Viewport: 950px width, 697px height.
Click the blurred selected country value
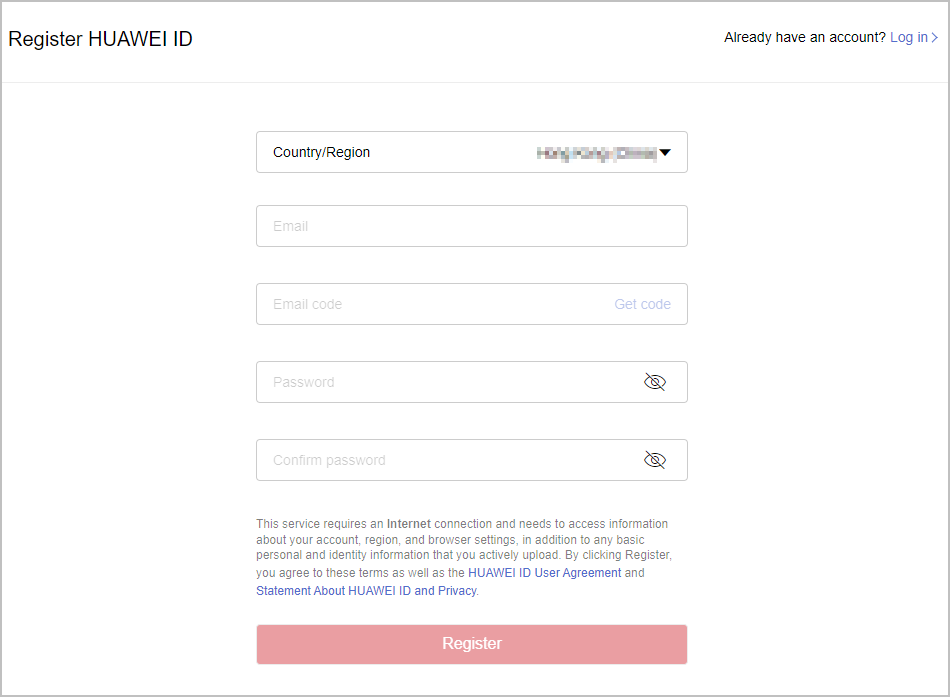pyautogui.click(x=596, y=153)
